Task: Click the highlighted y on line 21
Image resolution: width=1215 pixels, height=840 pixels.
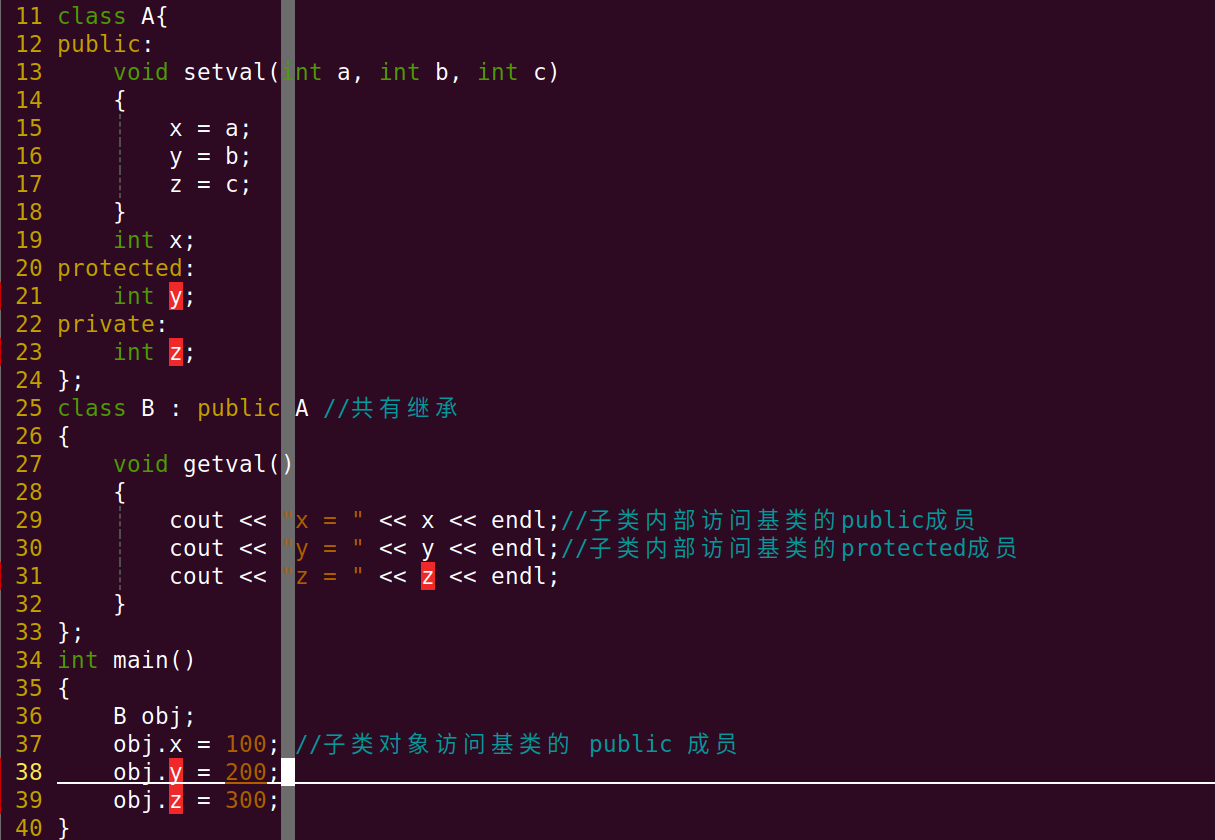Action: (x=174, y=295)
